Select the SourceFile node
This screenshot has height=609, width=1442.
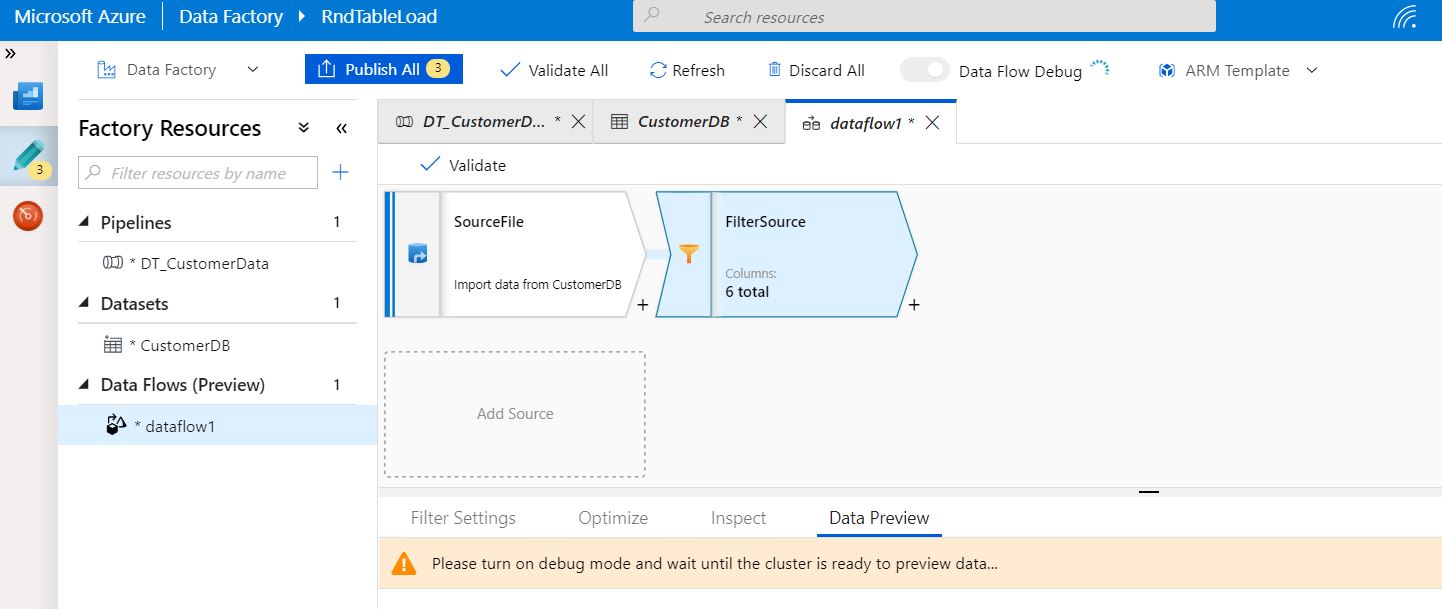click(x=516, y=254)
